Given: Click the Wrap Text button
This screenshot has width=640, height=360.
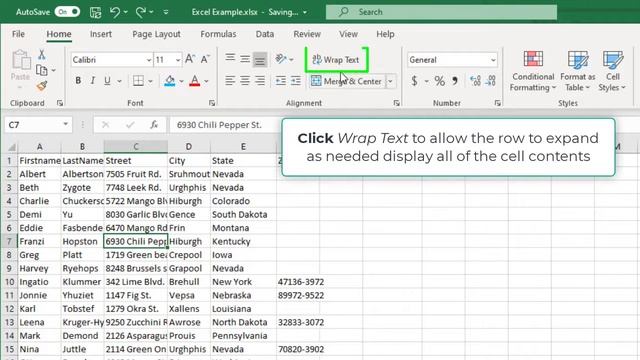Looking at the screenshot, I should click(x=336, y=60).
